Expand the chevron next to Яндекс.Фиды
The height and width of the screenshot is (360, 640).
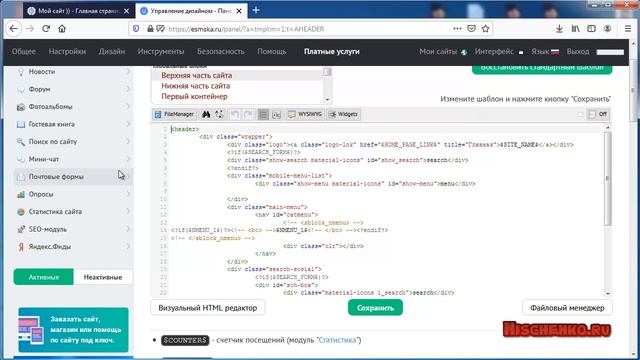pyautogui.click(x=128, y=247)
